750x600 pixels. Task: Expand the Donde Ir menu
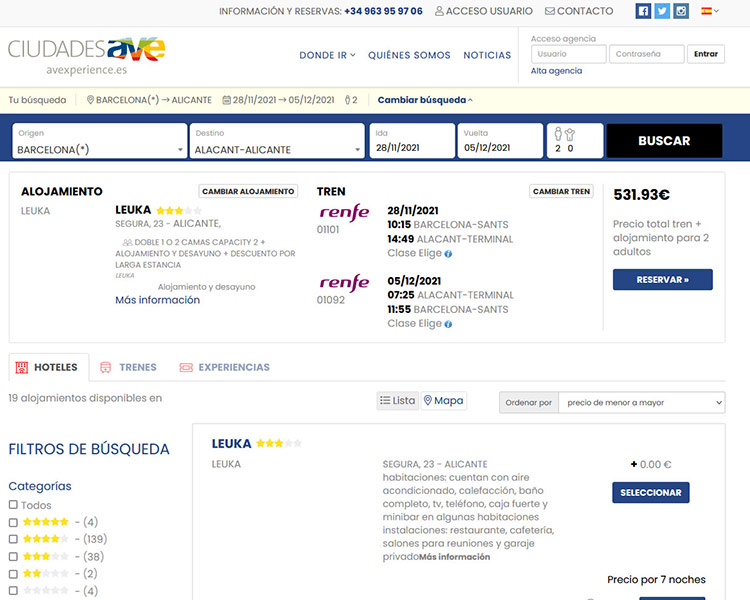coord(328,56)
